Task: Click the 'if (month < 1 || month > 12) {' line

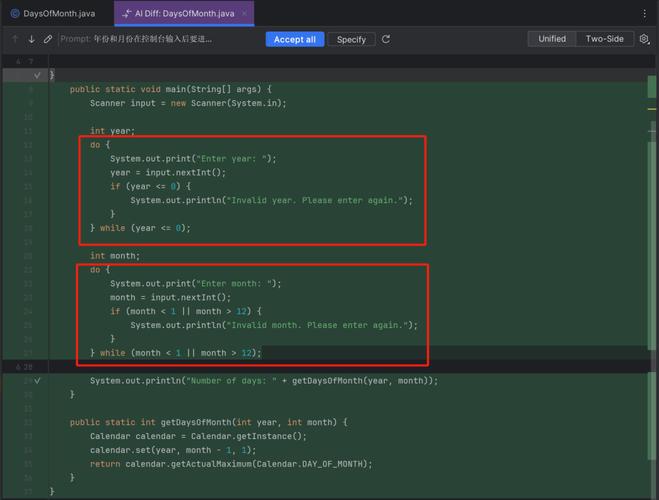Action: click(x=186, y=311)
